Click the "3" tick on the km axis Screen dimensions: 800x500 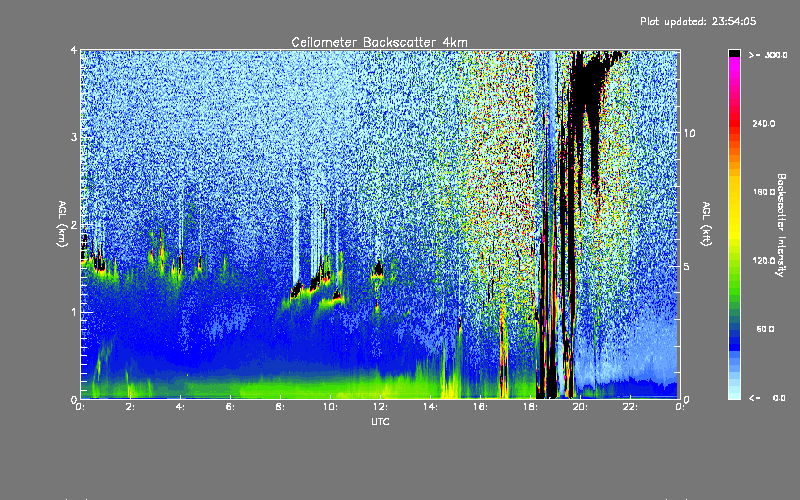[x=74, y=137]
